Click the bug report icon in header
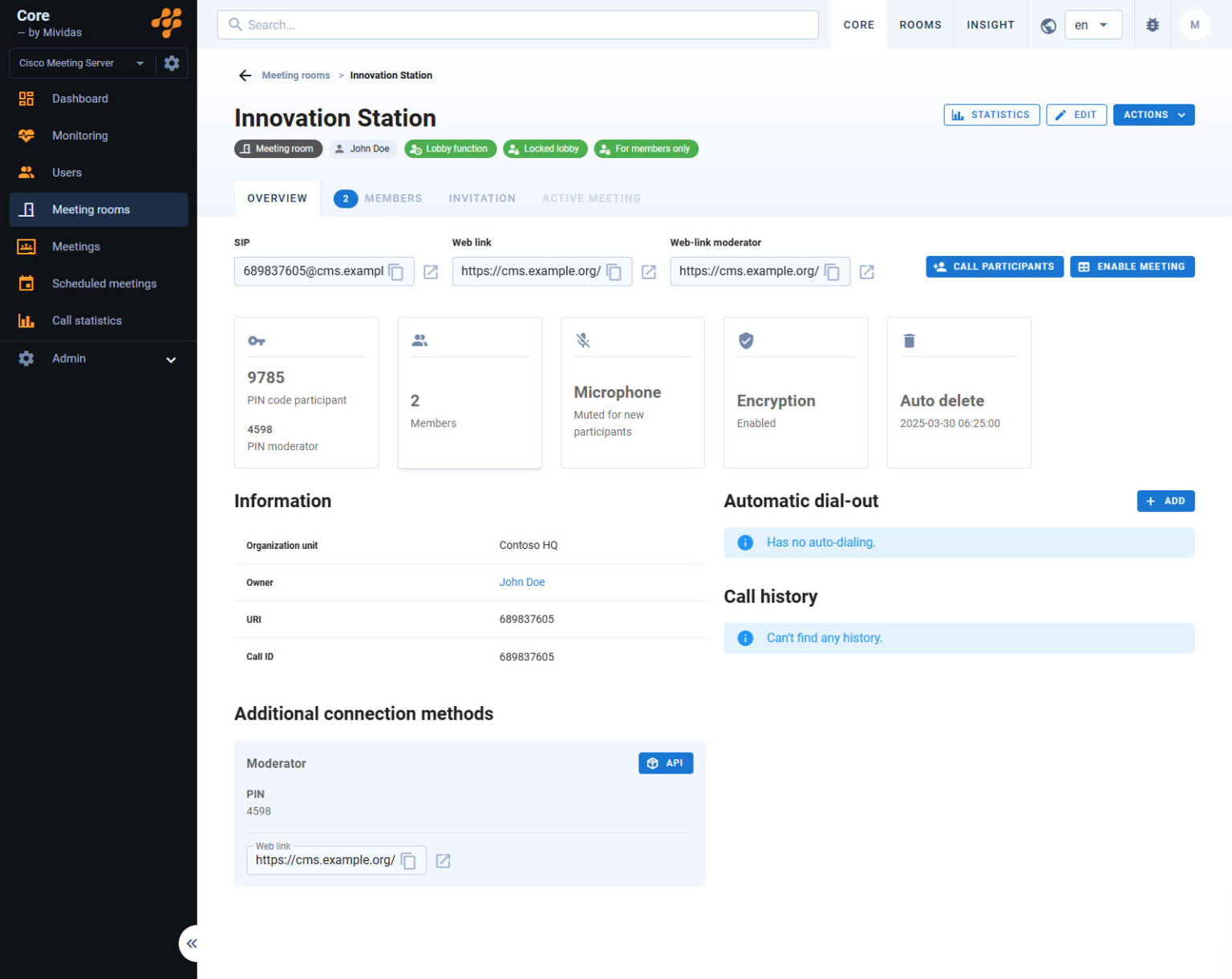This screenshot has height=979, width=1232. [1153, 25]
